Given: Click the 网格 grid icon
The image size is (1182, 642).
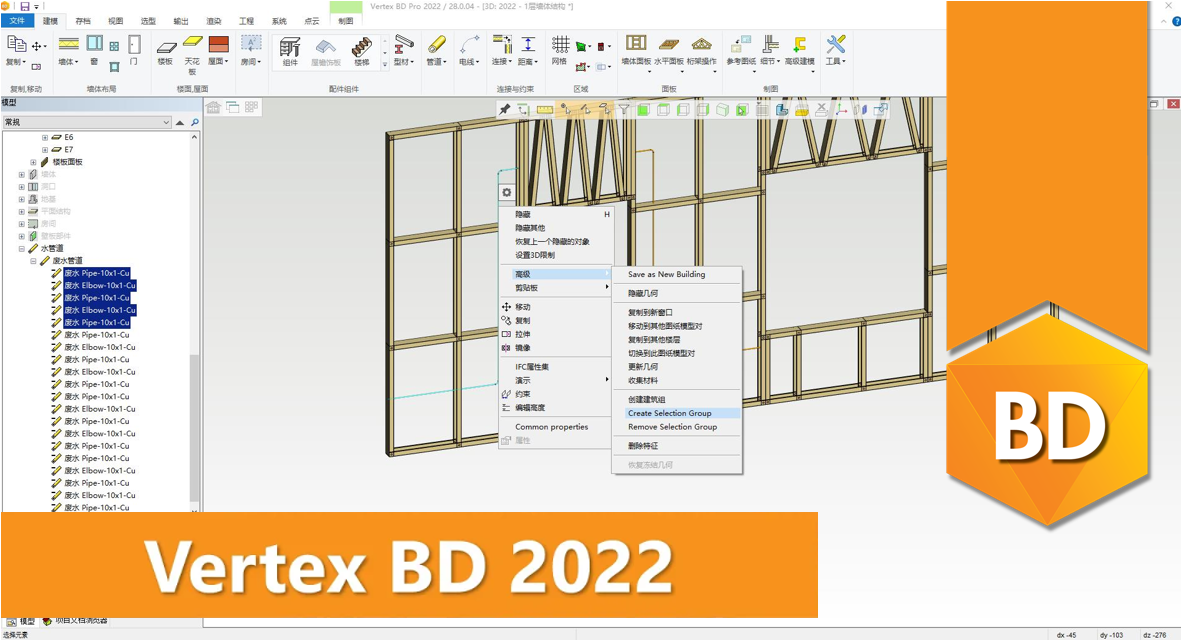Looking at the screenshot, I should 560,44.
